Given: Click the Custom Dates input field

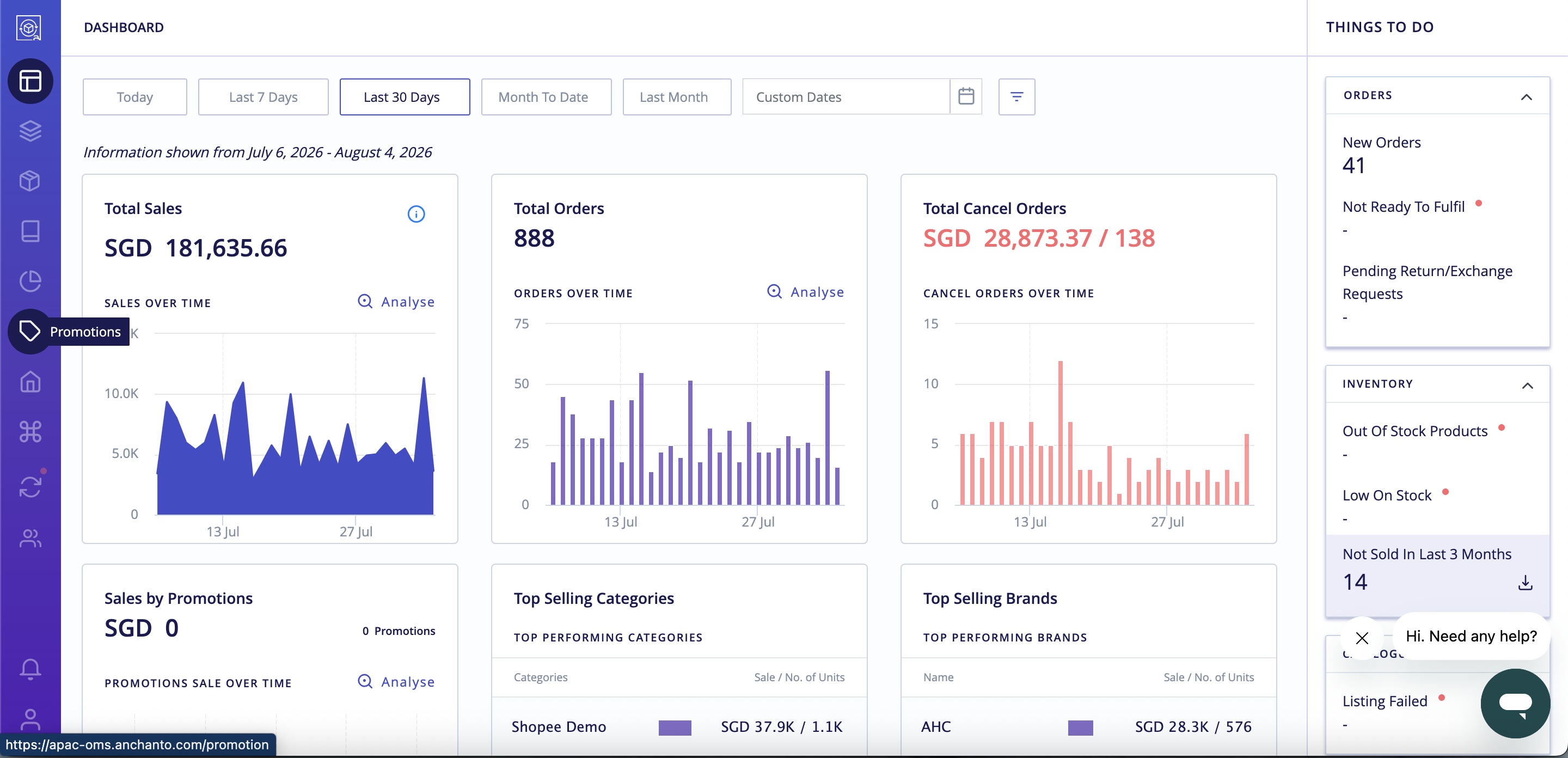Looking at the screenshot, I should [846, 96].
